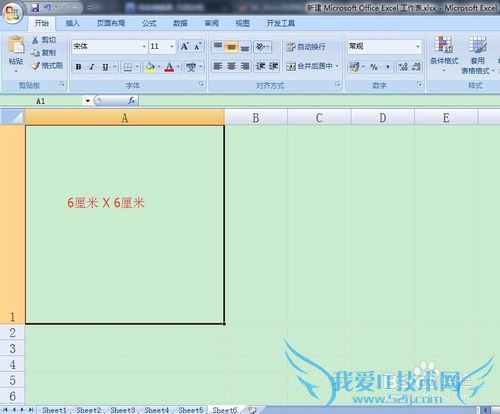Align text to top of cell
Viewport: 500px width, 414px height.
point(218,47)
